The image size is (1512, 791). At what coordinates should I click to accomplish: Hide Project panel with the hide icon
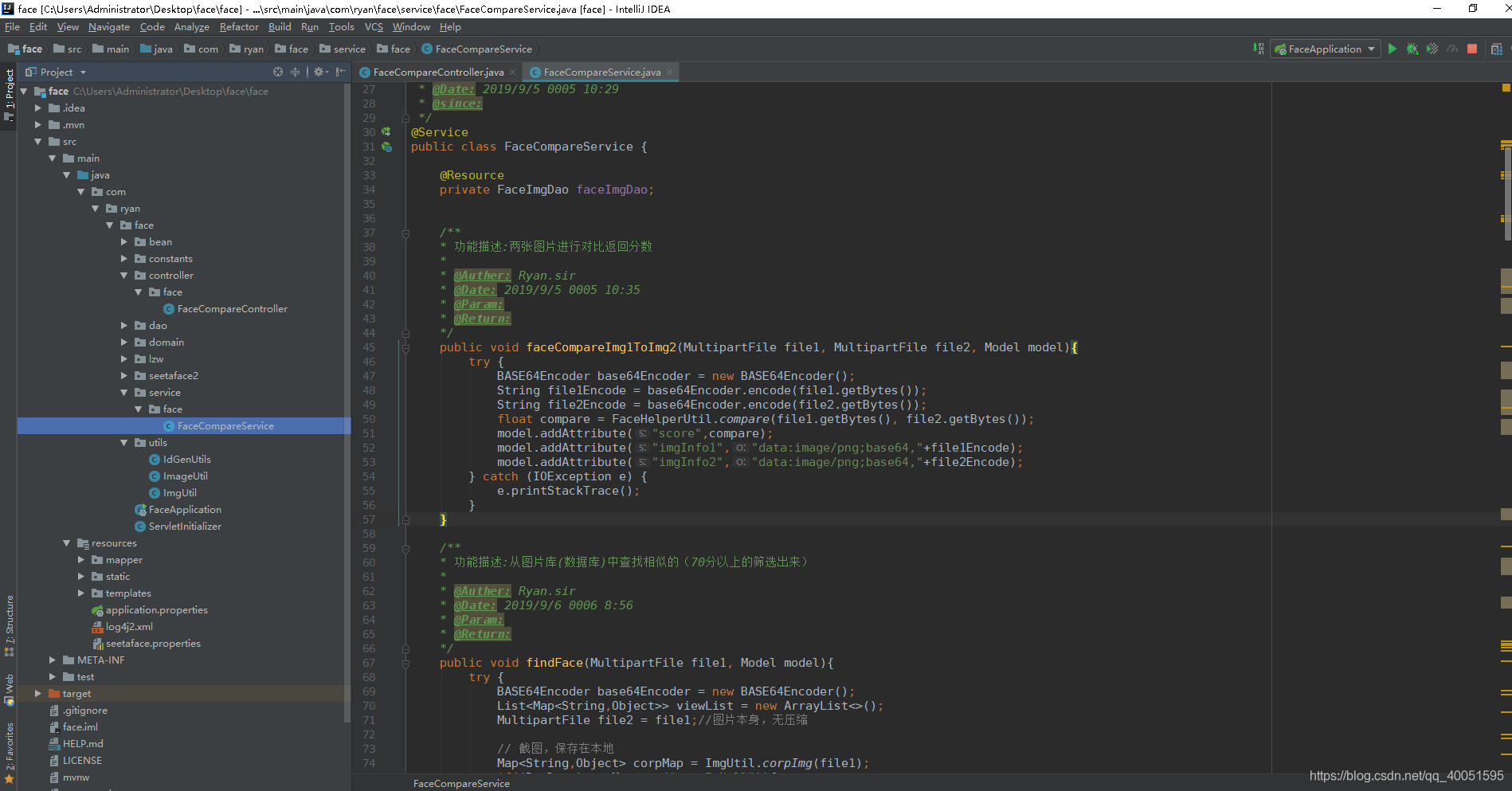[x=341, y=72]
